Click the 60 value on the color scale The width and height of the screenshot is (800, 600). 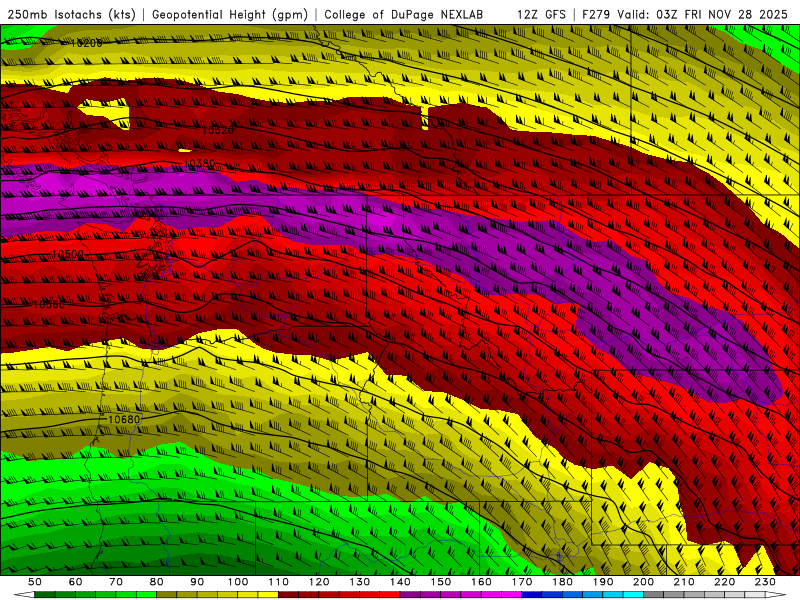(75, 582)
